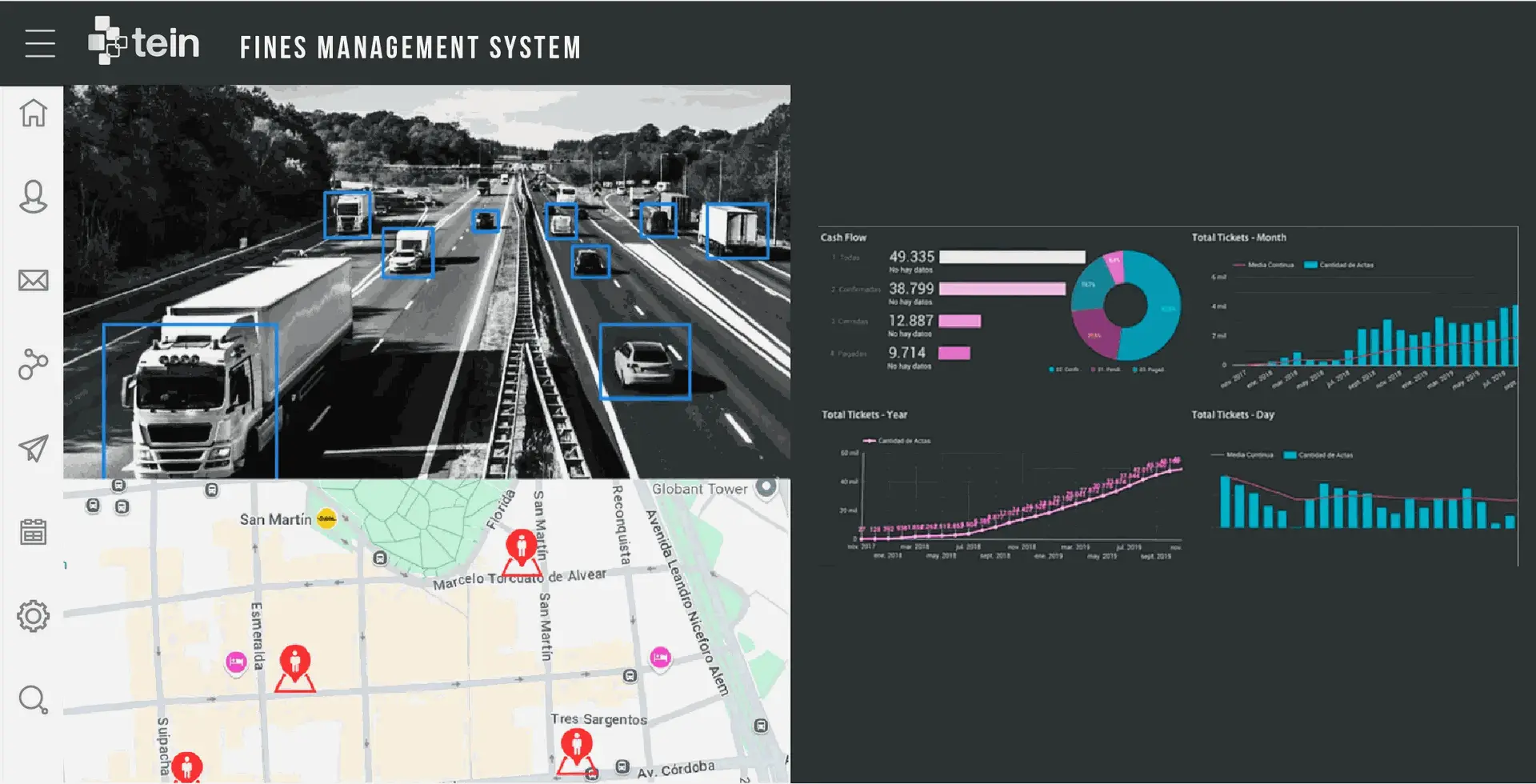Open the mail envelope icon
This screenshot has width=1536, height=784.
[34, 281]
